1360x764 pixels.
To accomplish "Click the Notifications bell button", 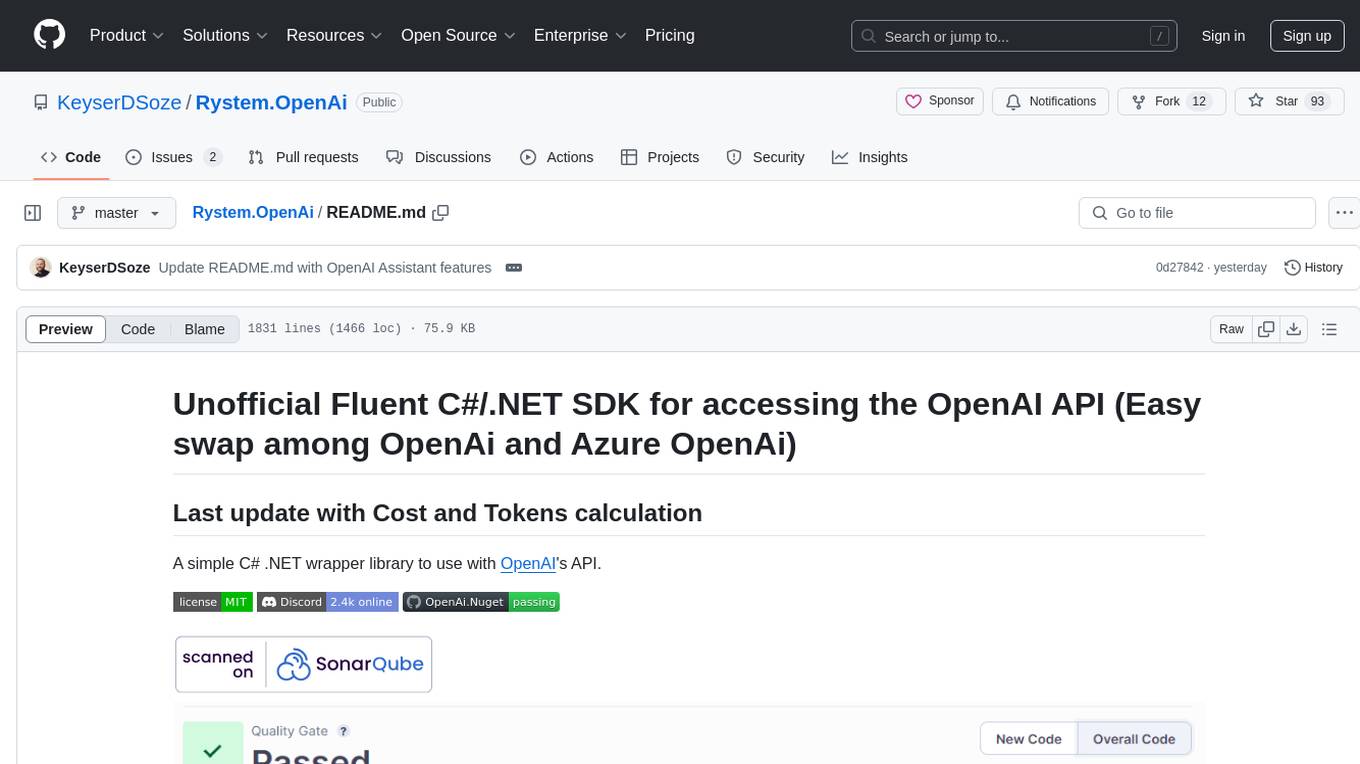I will point(1051,101).
